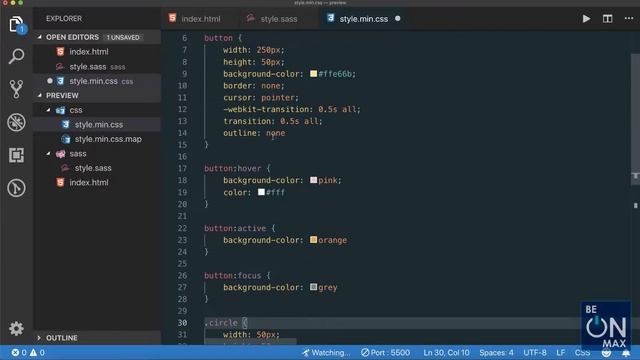Screen dimensions: 640x360
Task: Place cursor on line 14 outline: none
Action: pos(254,133)
